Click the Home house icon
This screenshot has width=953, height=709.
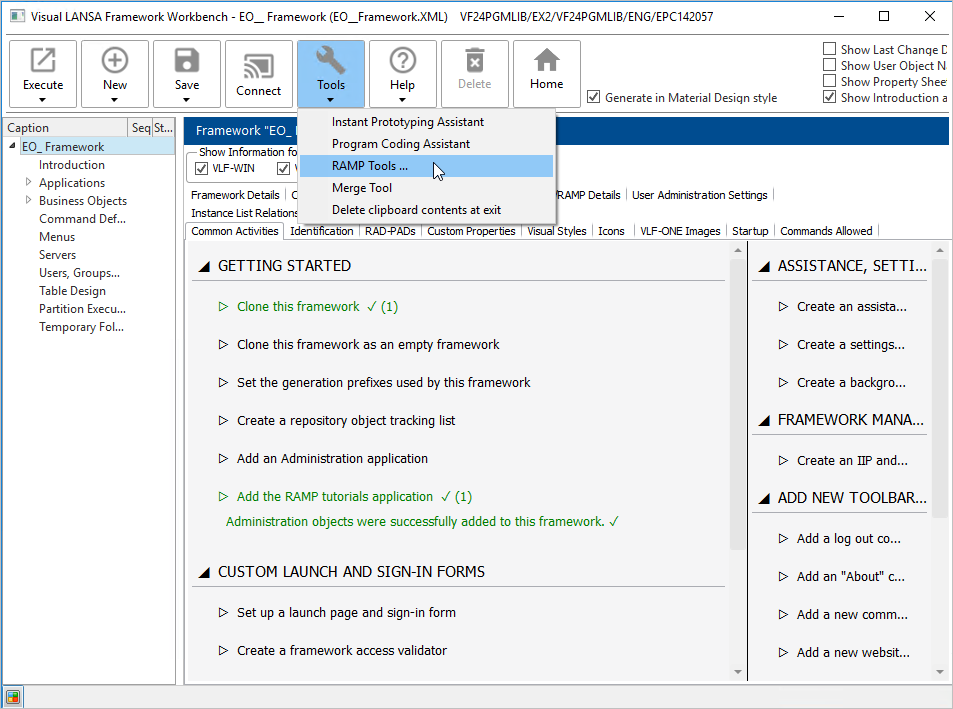point(547,62)
